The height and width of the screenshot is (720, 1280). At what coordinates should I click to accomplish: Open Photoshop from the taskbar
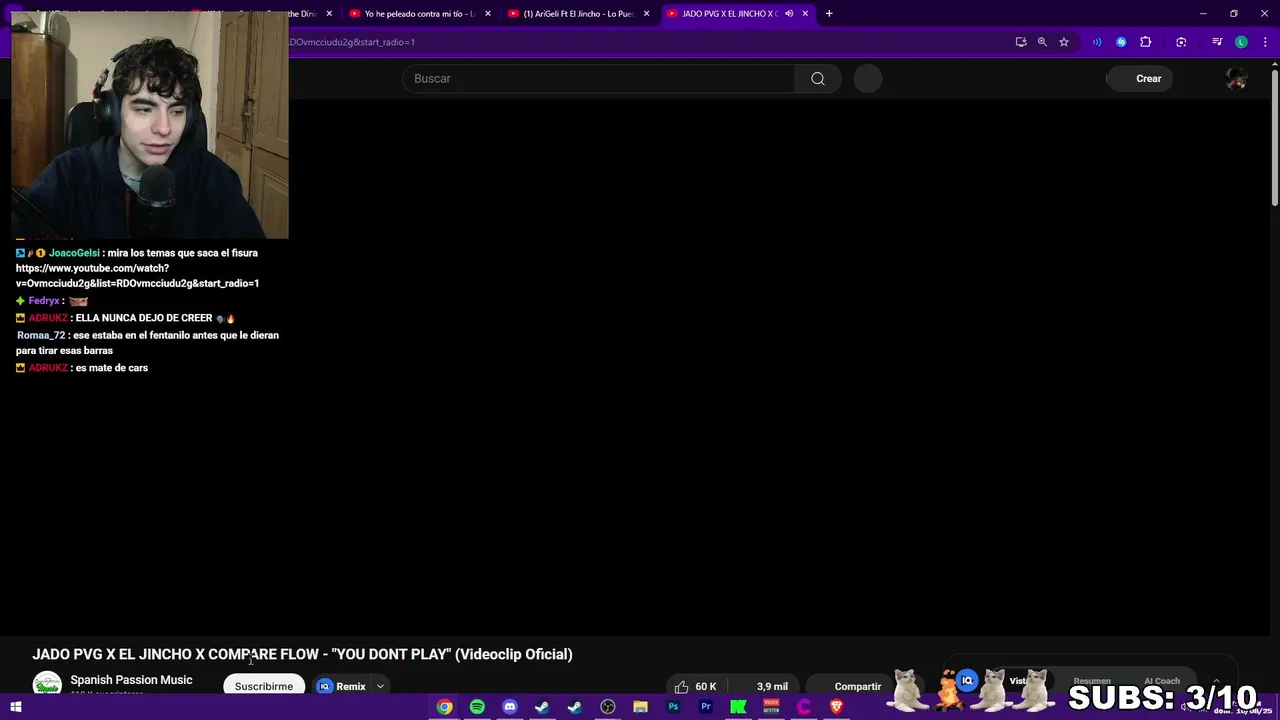(x=673, y=707)
